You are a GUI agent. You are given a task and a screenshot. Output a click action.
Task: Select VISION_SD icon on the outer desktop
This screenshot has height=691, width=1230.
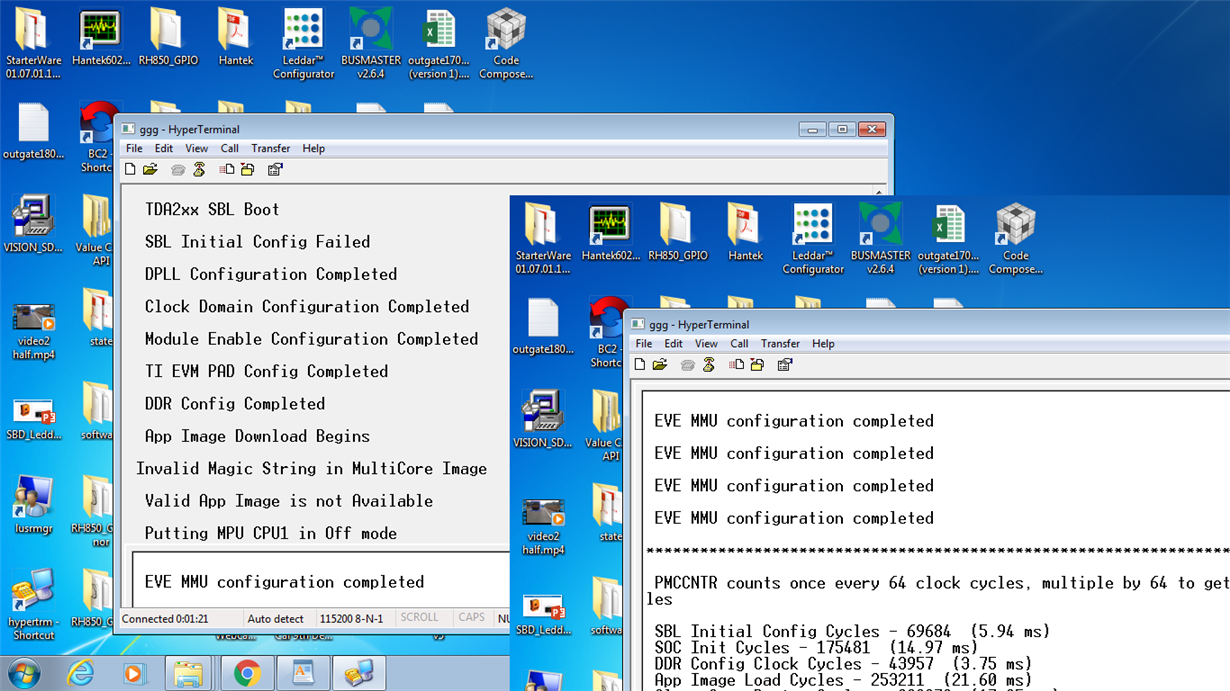click(x=33, y=223)
